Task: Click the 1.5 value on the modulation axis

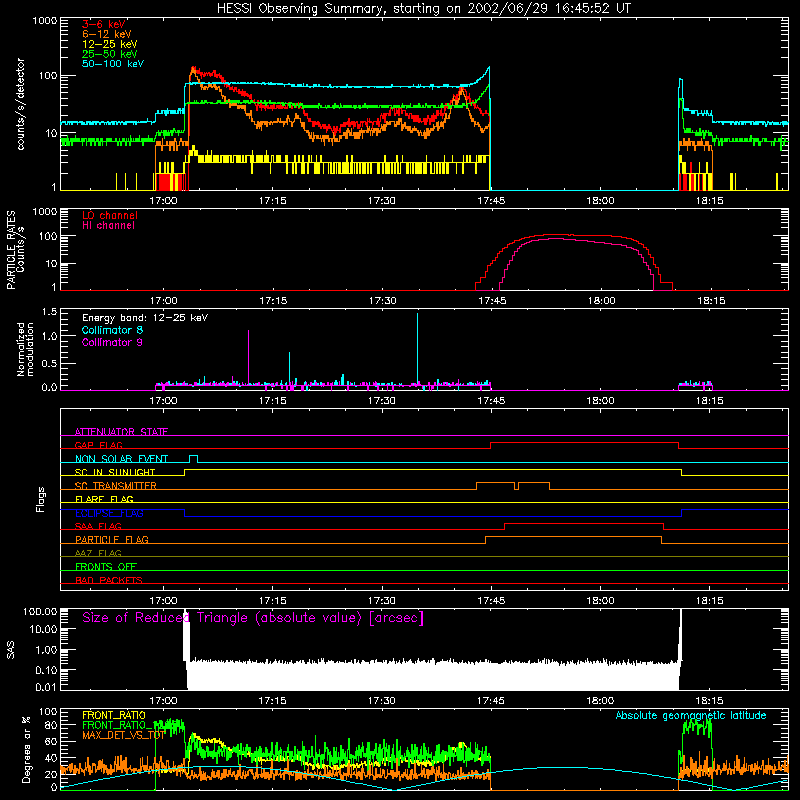Action: click(x=49, y=312)
